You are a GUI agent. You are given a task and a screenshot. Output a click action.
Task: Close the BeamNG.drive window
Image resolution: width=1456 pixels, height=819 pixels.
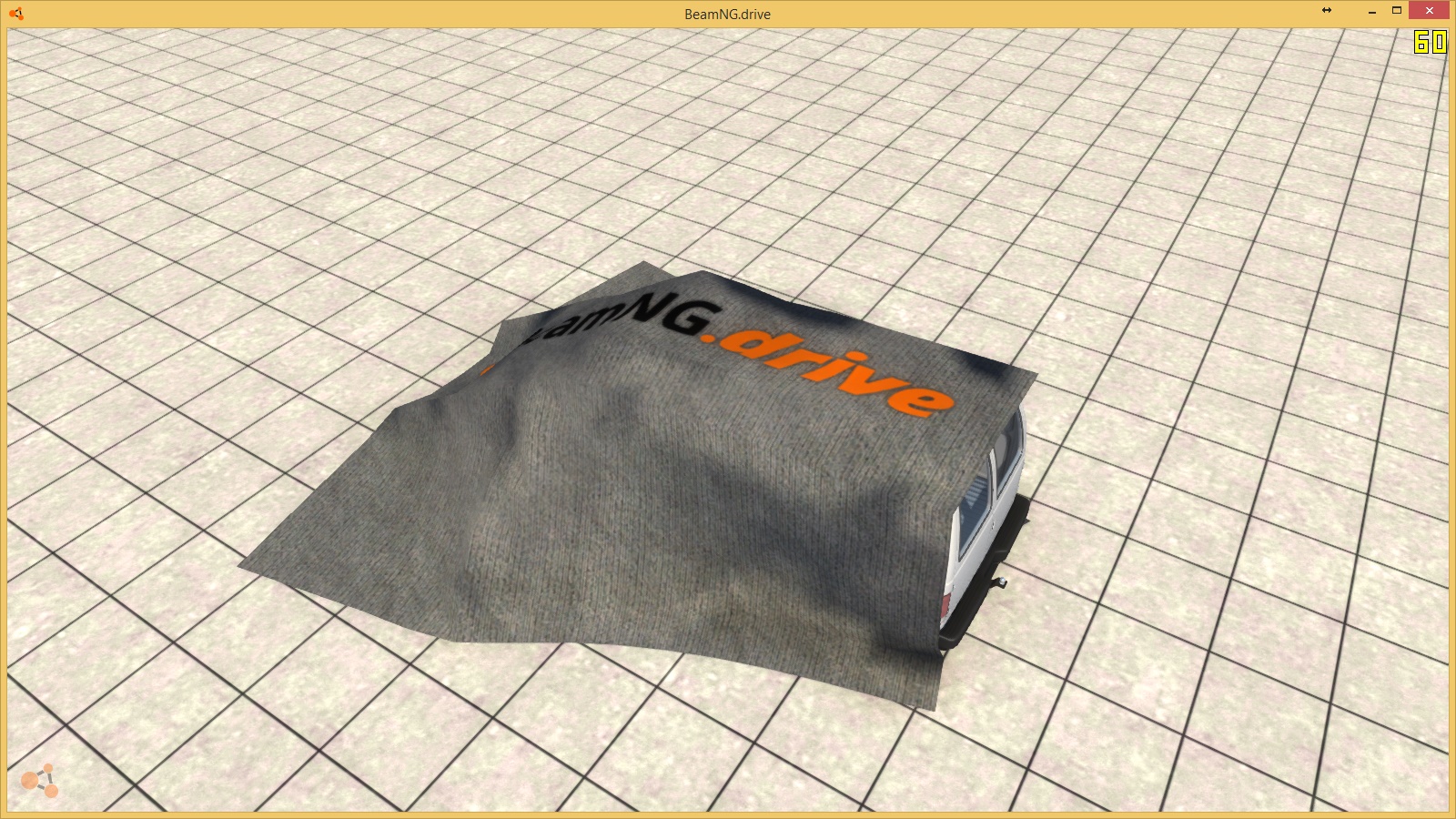tap(1429, 11)
